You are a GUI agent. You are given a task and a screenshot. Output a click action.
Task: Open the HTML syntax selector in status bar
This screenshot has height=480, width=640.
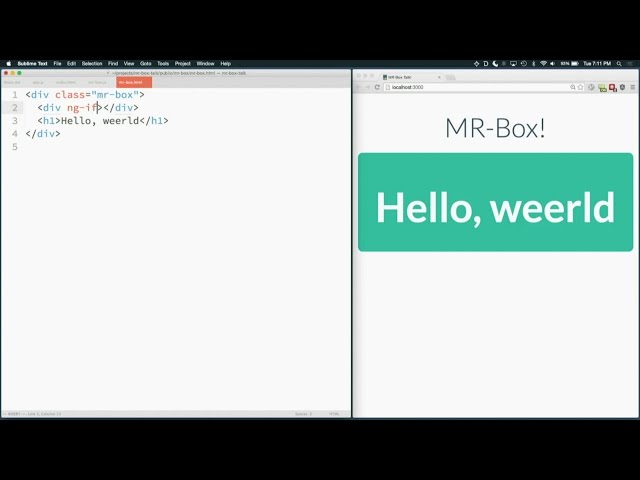(x=334, y=414)
